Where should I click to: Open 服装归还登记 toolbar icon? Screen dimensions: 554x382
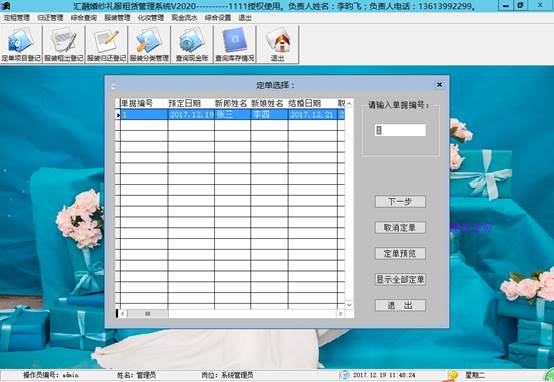coord(106,45)
